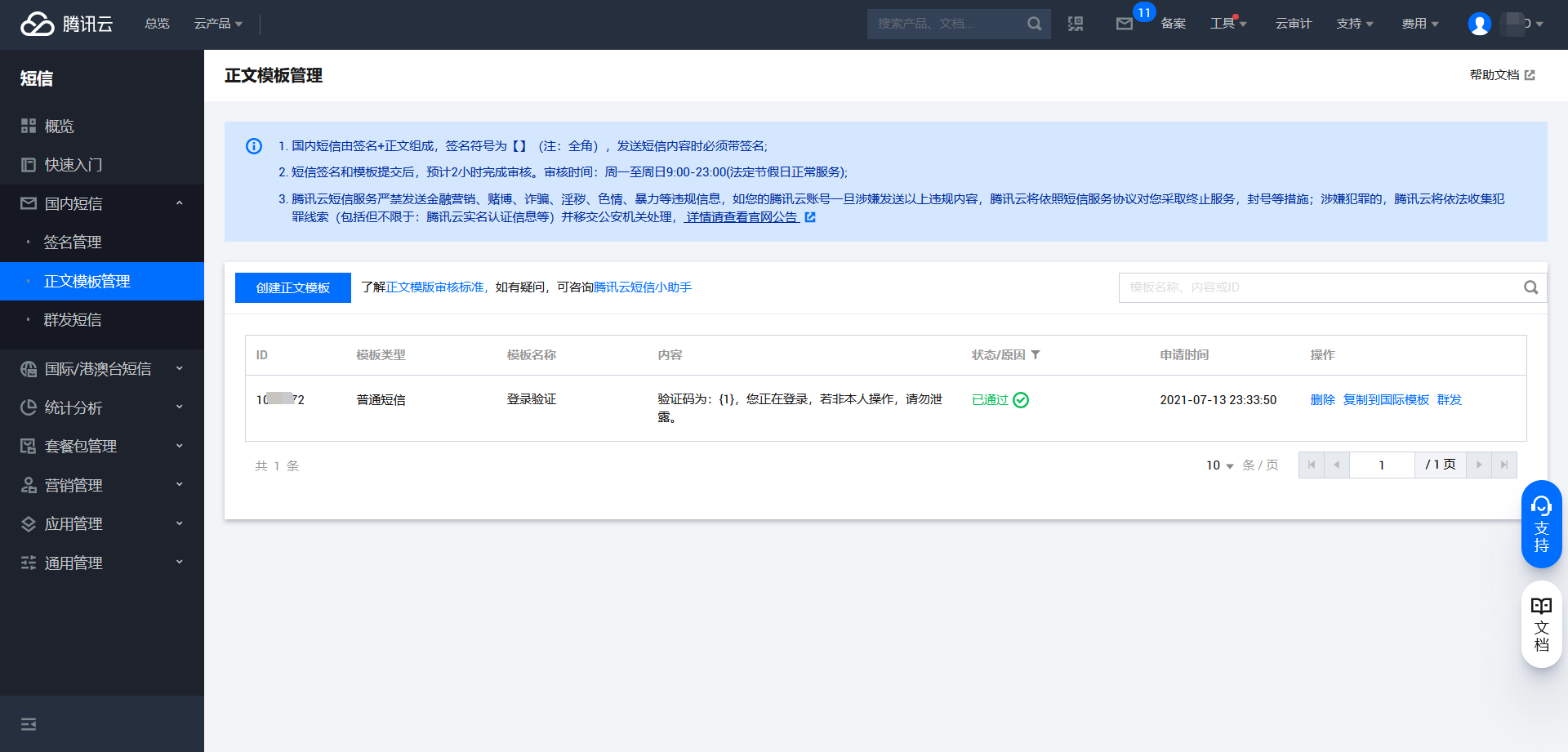
Task: Click 普通短信 template type cell
Action: (381, 400)
